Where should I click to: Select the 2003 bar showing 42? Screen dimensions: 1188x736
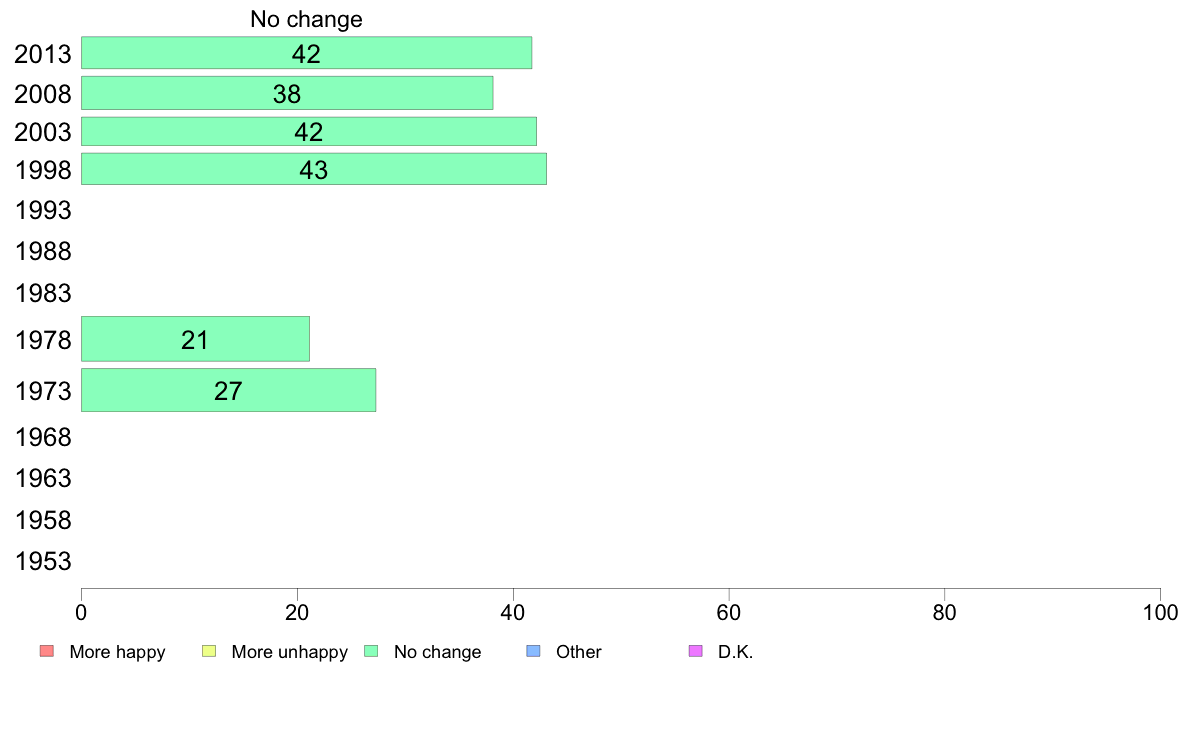tap(308, 131)
